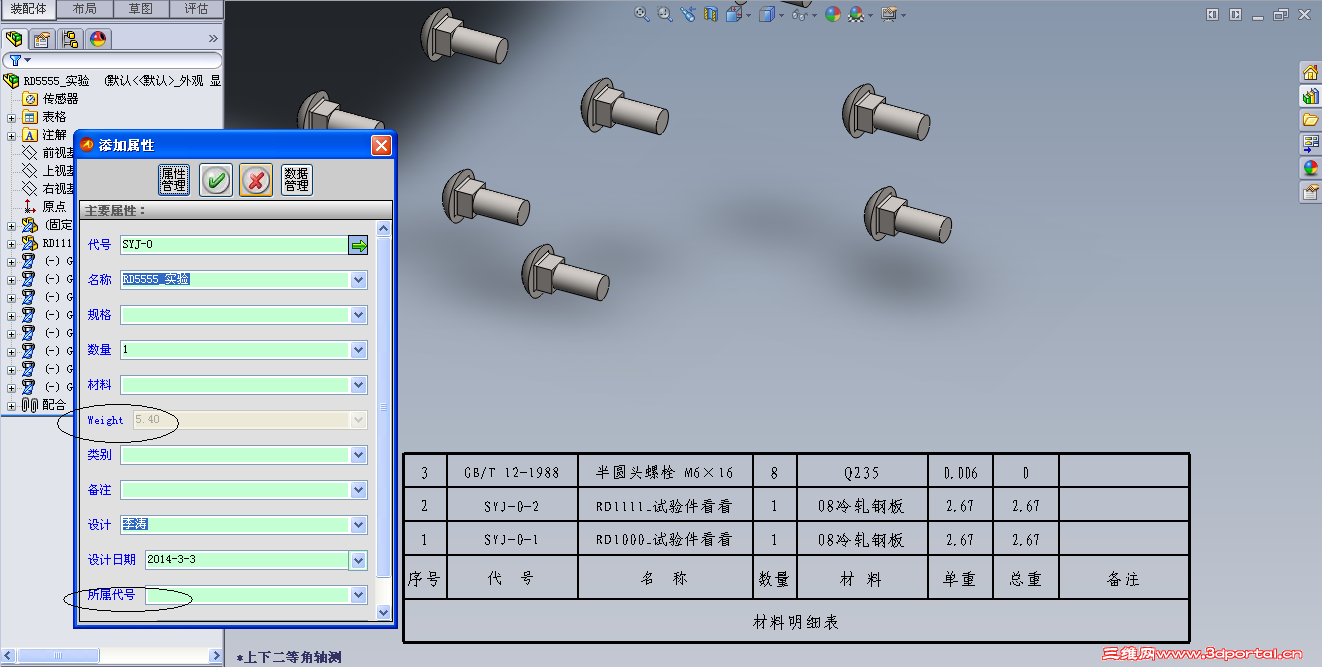Click green arrow beside 代号 field

point(358,245)
